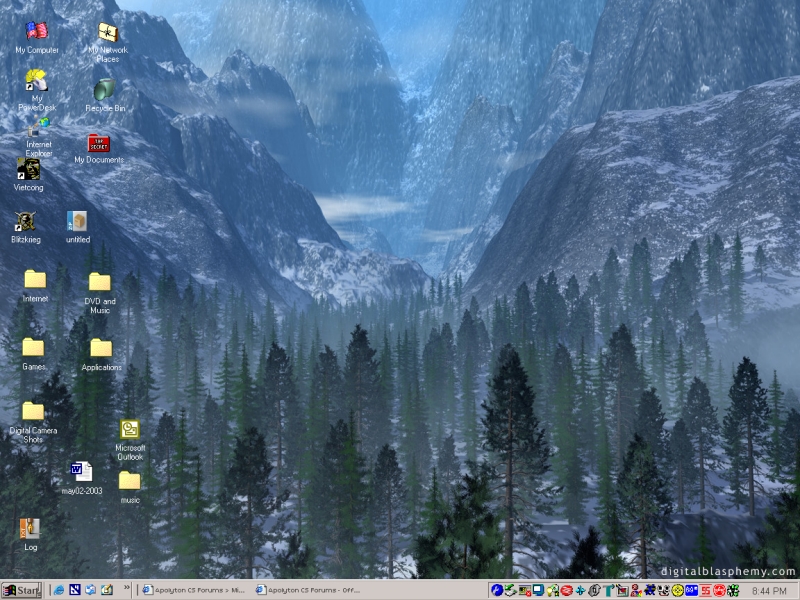Select the Log file icon

30,528
